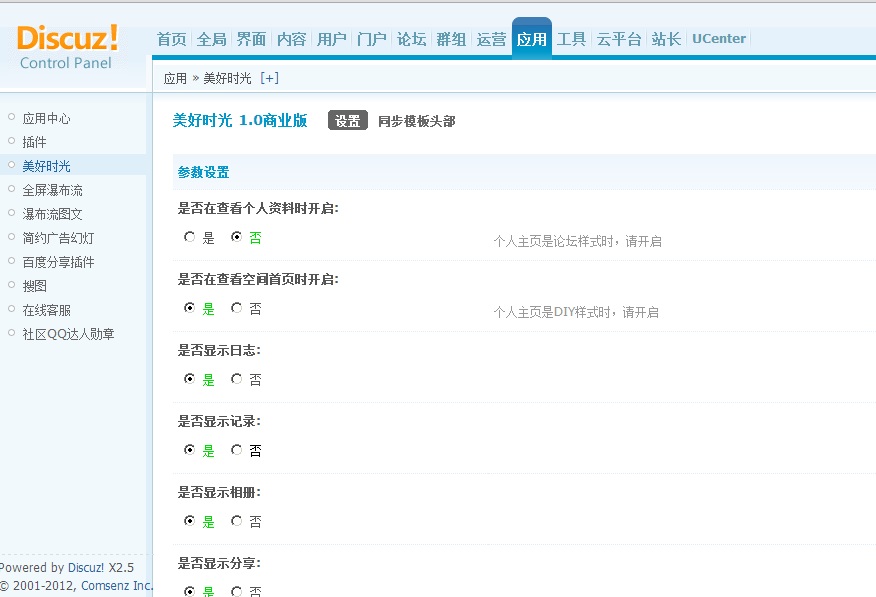Select 是 for 是否显示相册

pyautogui.click(x=189, y=520)
